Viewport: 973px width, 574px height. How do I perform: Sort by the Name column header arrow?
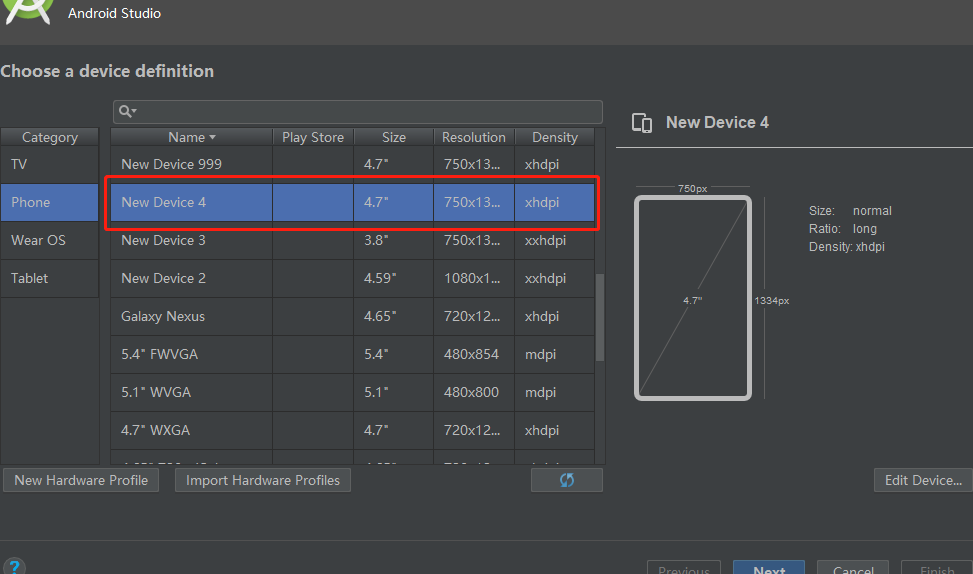pos(212,137)
